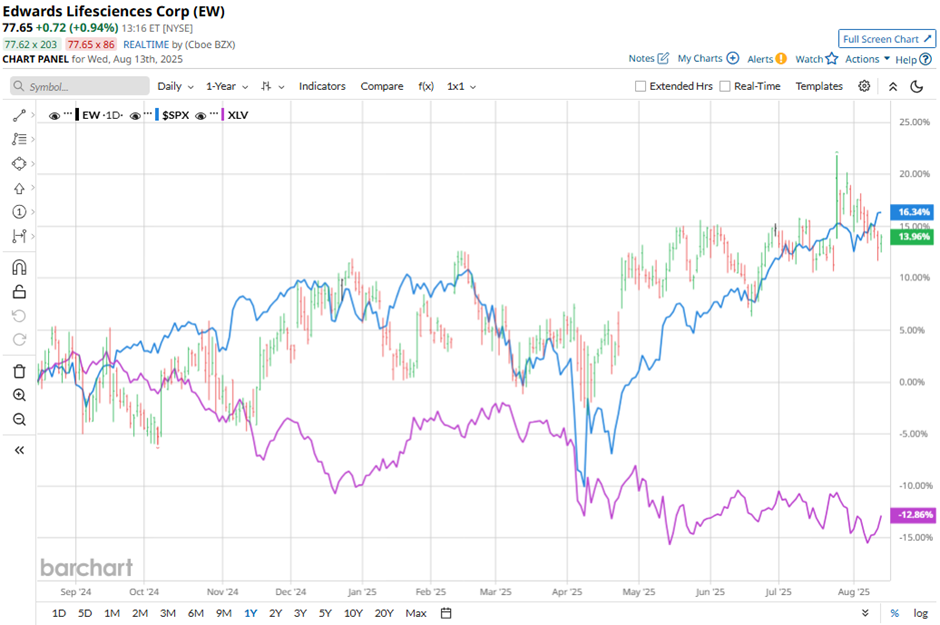Click the undo arrow icon
This screenshot has height=625, width=940.
[x=19, y=316]
